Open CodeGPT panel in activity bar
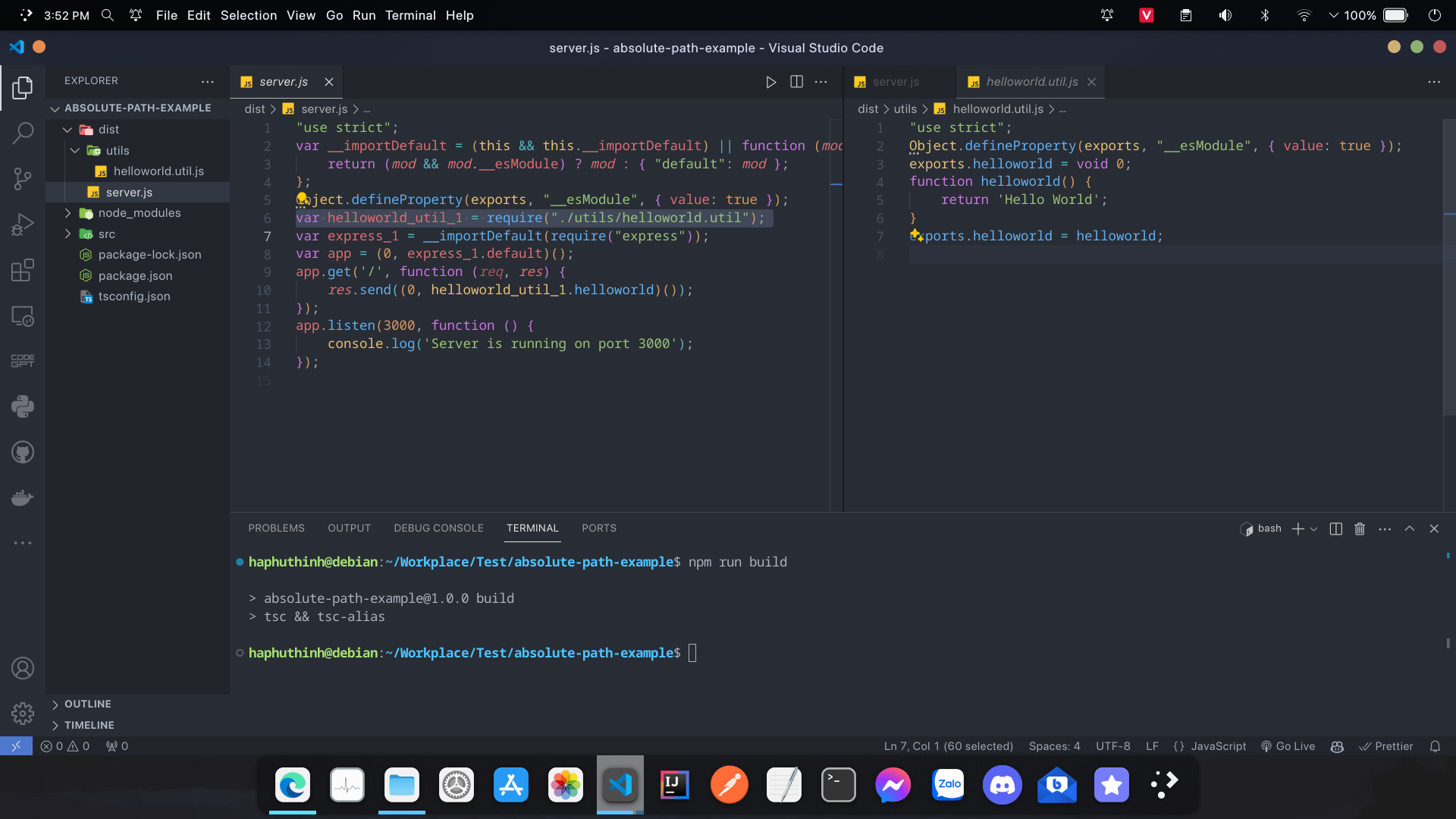 tap(23, 361)
